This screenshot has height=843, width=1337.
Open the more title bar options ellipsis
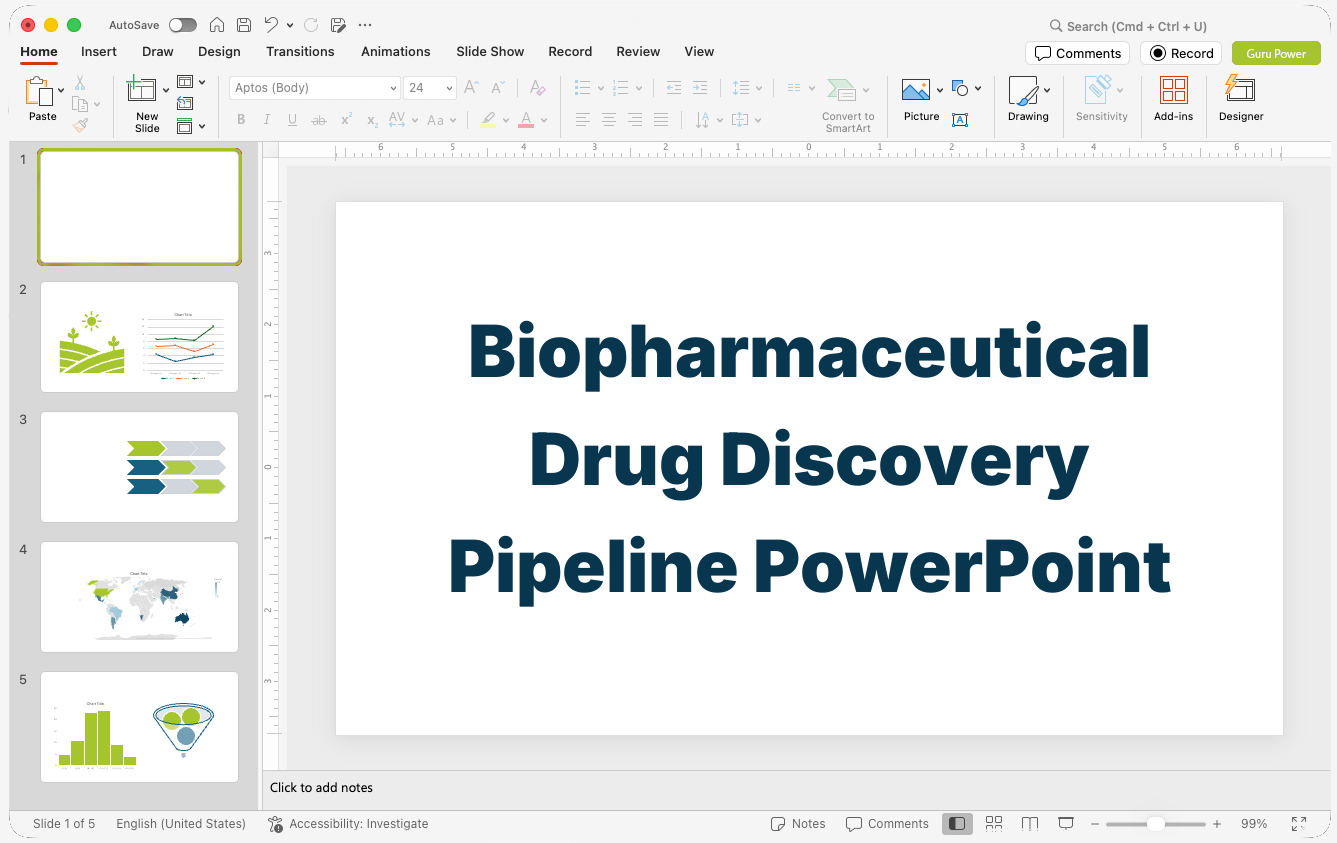click(x=365, y=25)
